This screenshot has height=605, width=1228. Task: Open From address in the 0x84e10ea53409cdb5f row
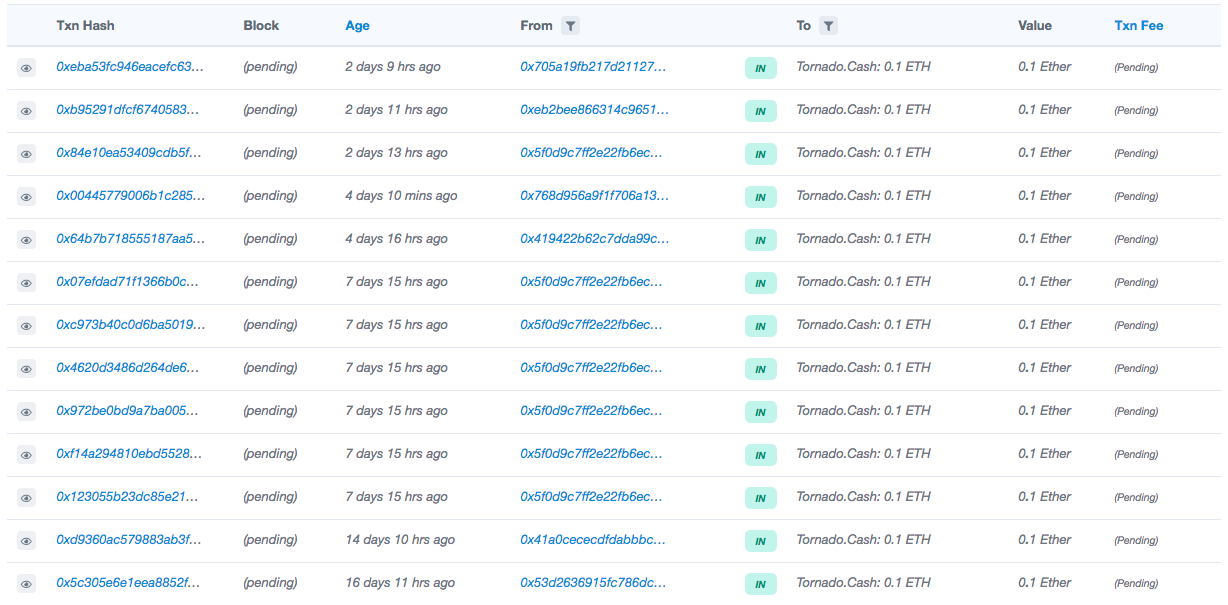(x=592, y=153)
